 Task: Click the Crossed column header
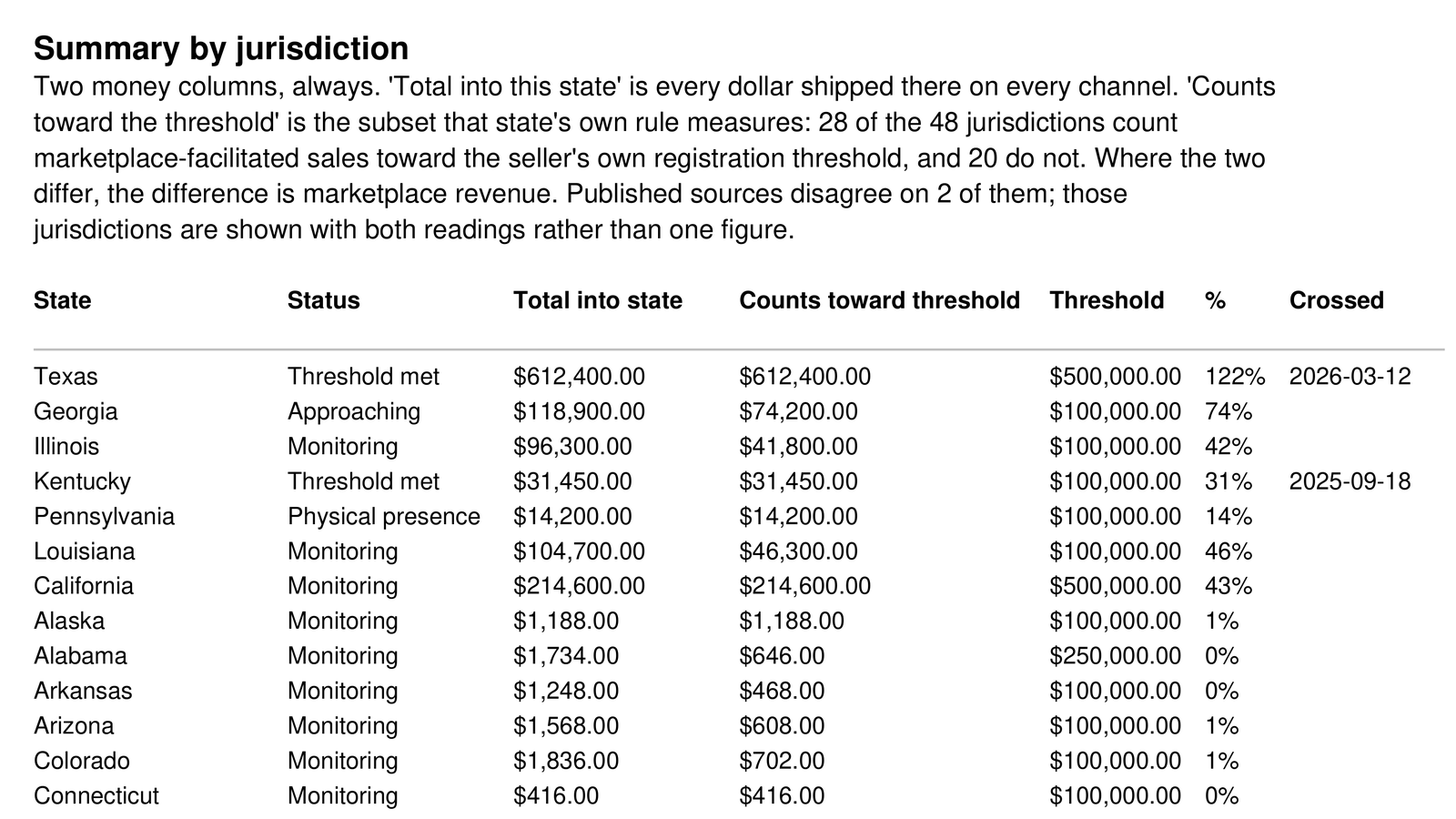(1336, 300)
